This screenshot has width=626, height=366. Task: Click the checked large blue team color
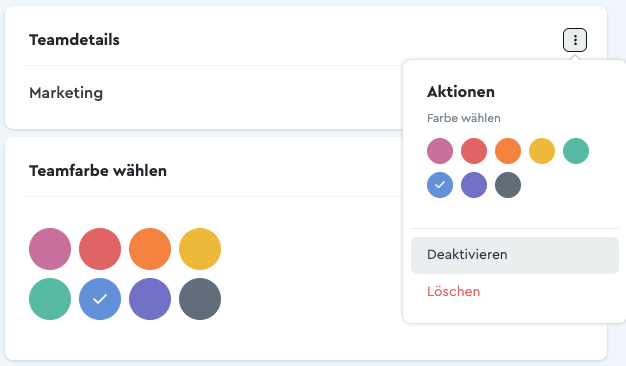[100, 299]
